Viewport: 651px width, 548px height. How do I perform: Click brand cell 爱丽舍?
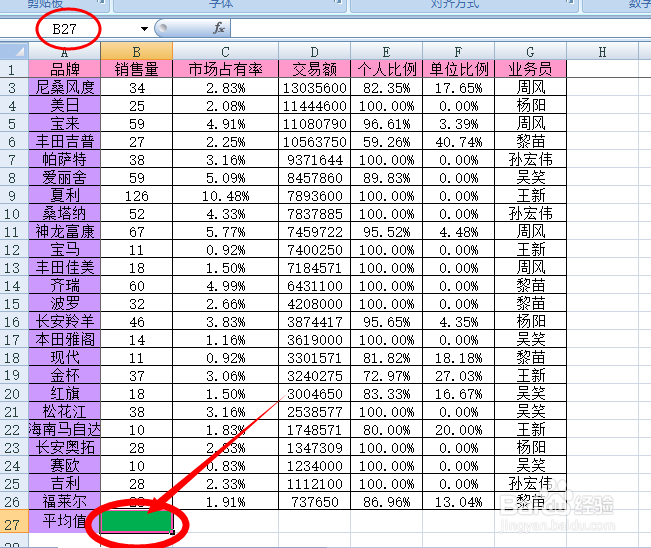(64, 178)
